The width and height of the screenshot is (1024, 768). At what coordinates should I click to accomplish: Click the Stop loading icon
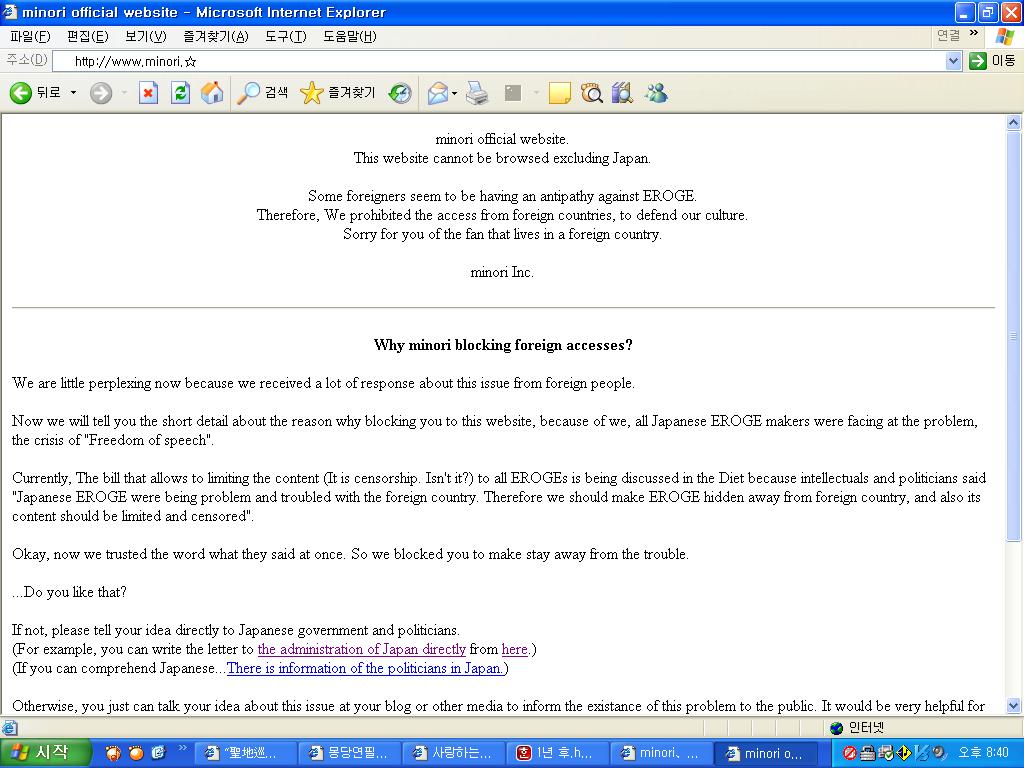(x=148, y=93)
